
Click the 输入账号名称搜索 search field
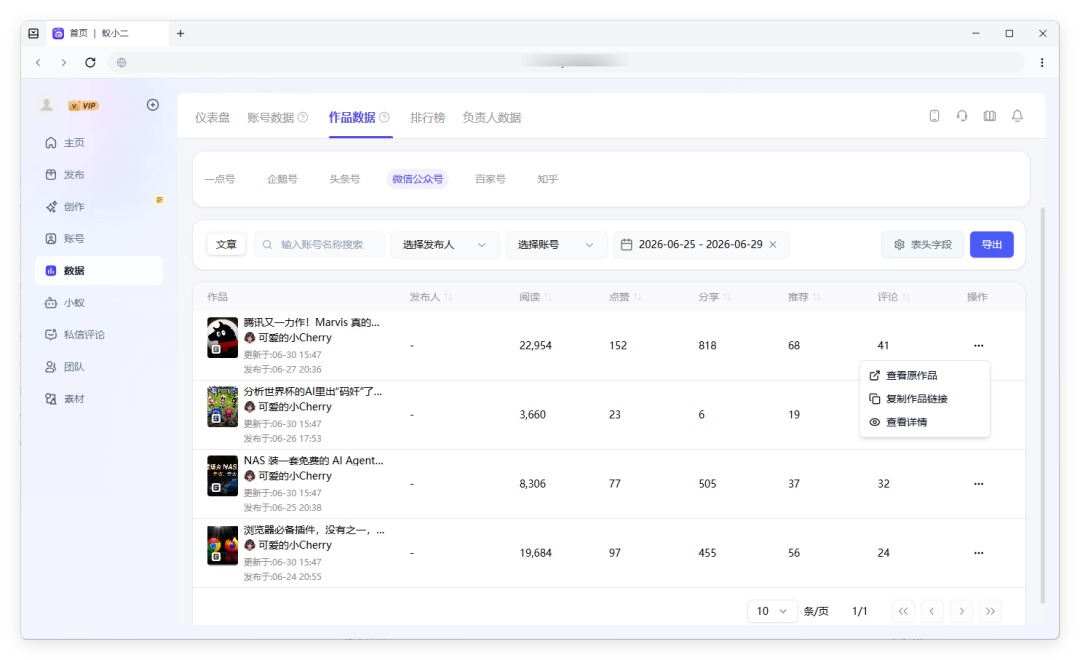click(x=320, y=245)
